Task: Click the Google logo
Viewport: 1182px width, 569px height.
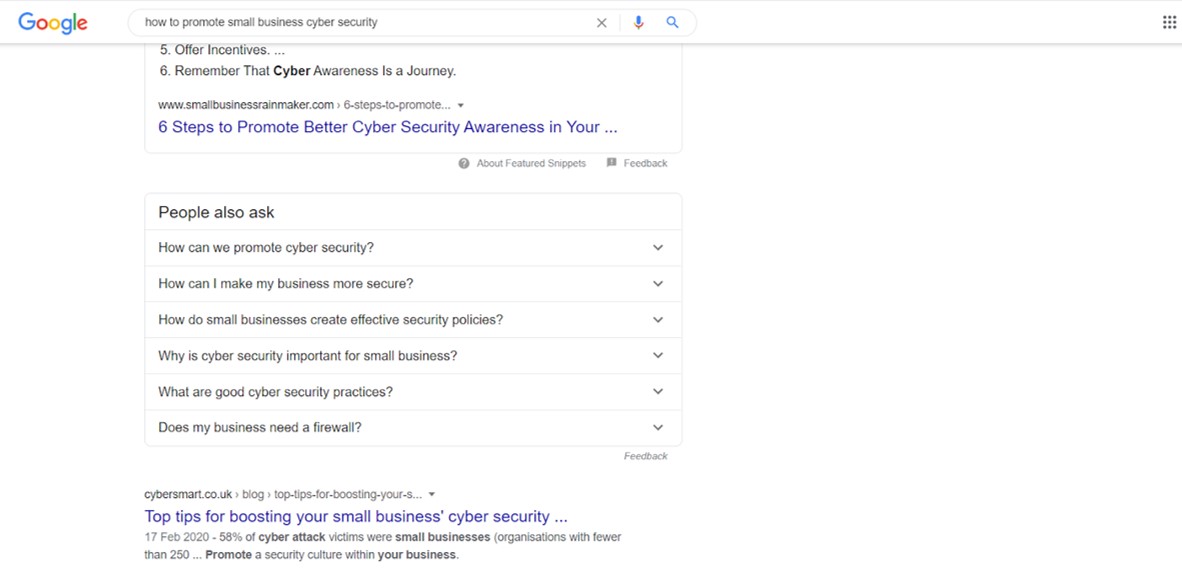Action: [x=53, y=23]
